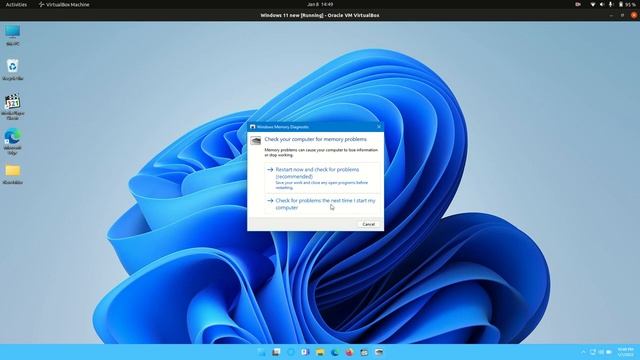The width and height of the screenshot is (640, 360).
Task: Select the Media Player Classic desktop icon
Action: [13, 107]
